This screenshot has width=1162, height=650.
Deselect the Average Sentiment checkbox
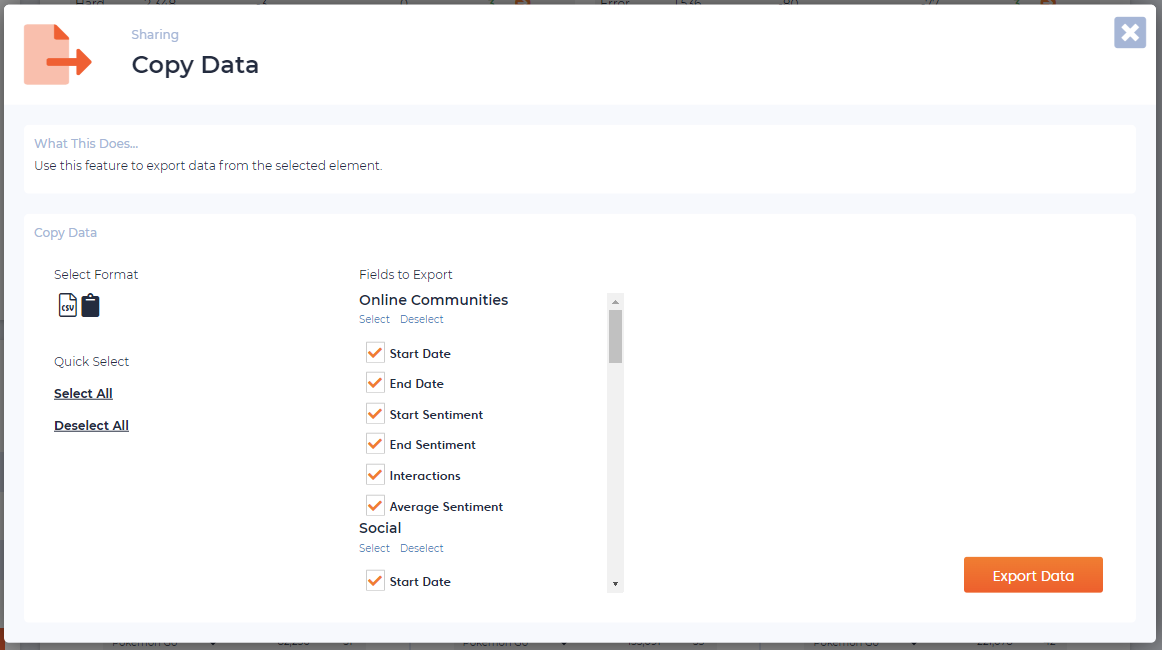(375, 506)
